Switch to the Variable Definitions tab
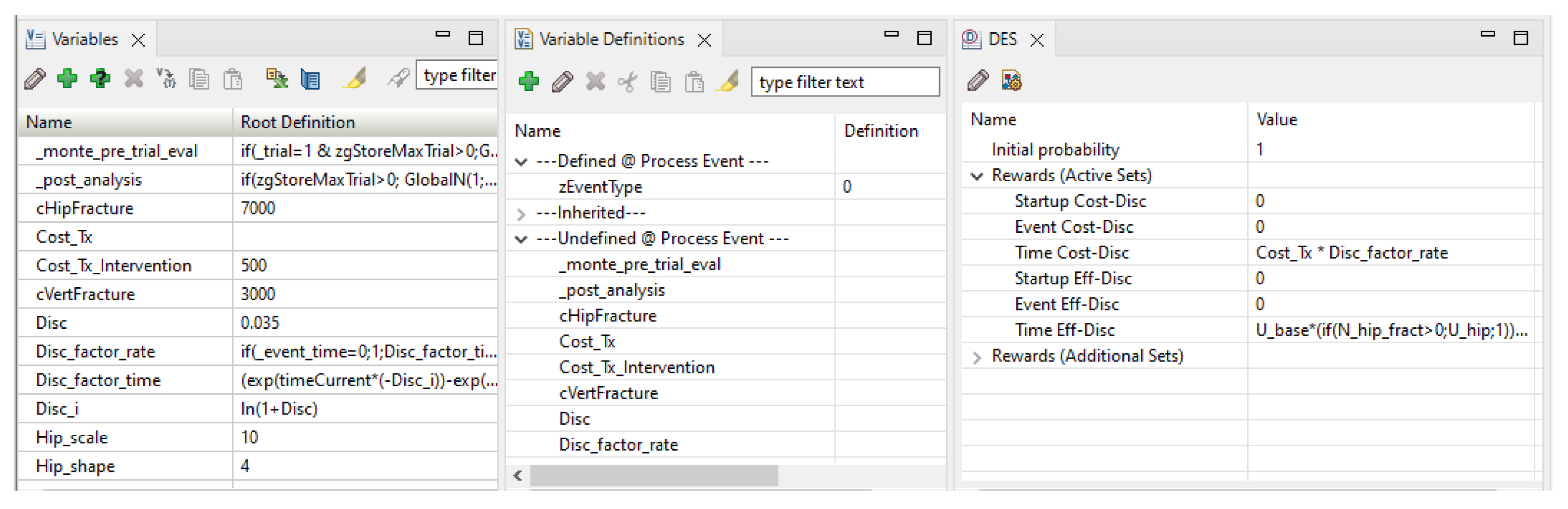The width and height of the screenshot is (1568, 509). 611,40
